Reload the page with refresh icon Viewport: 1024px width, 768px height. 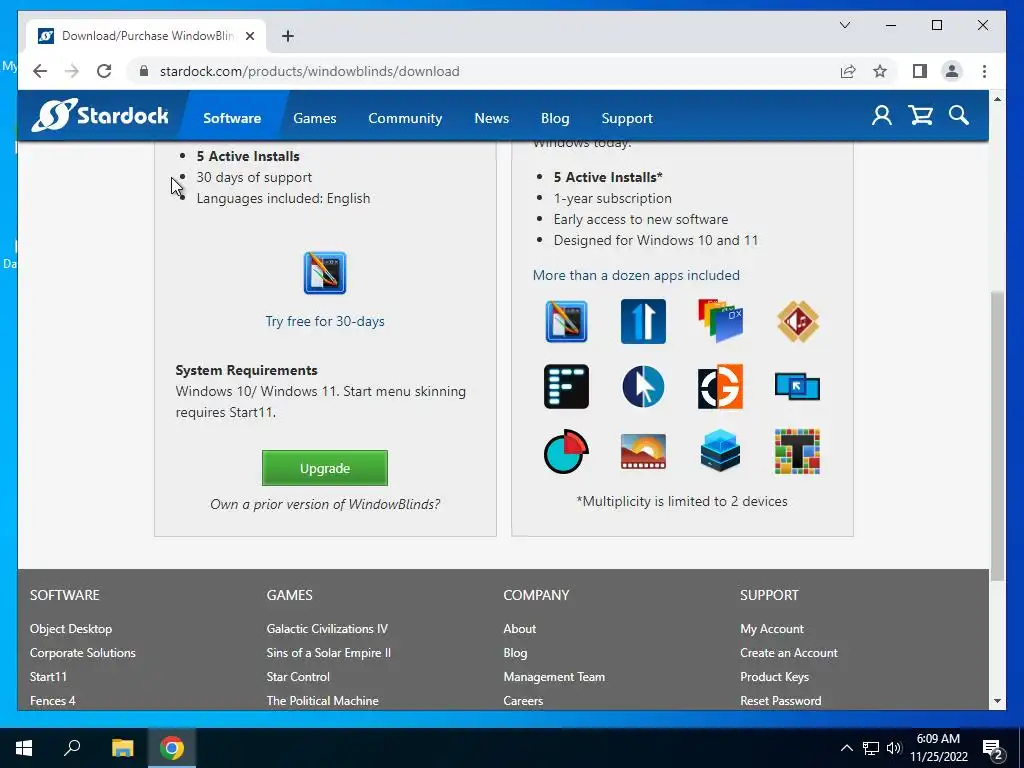[x=104, y=71]
